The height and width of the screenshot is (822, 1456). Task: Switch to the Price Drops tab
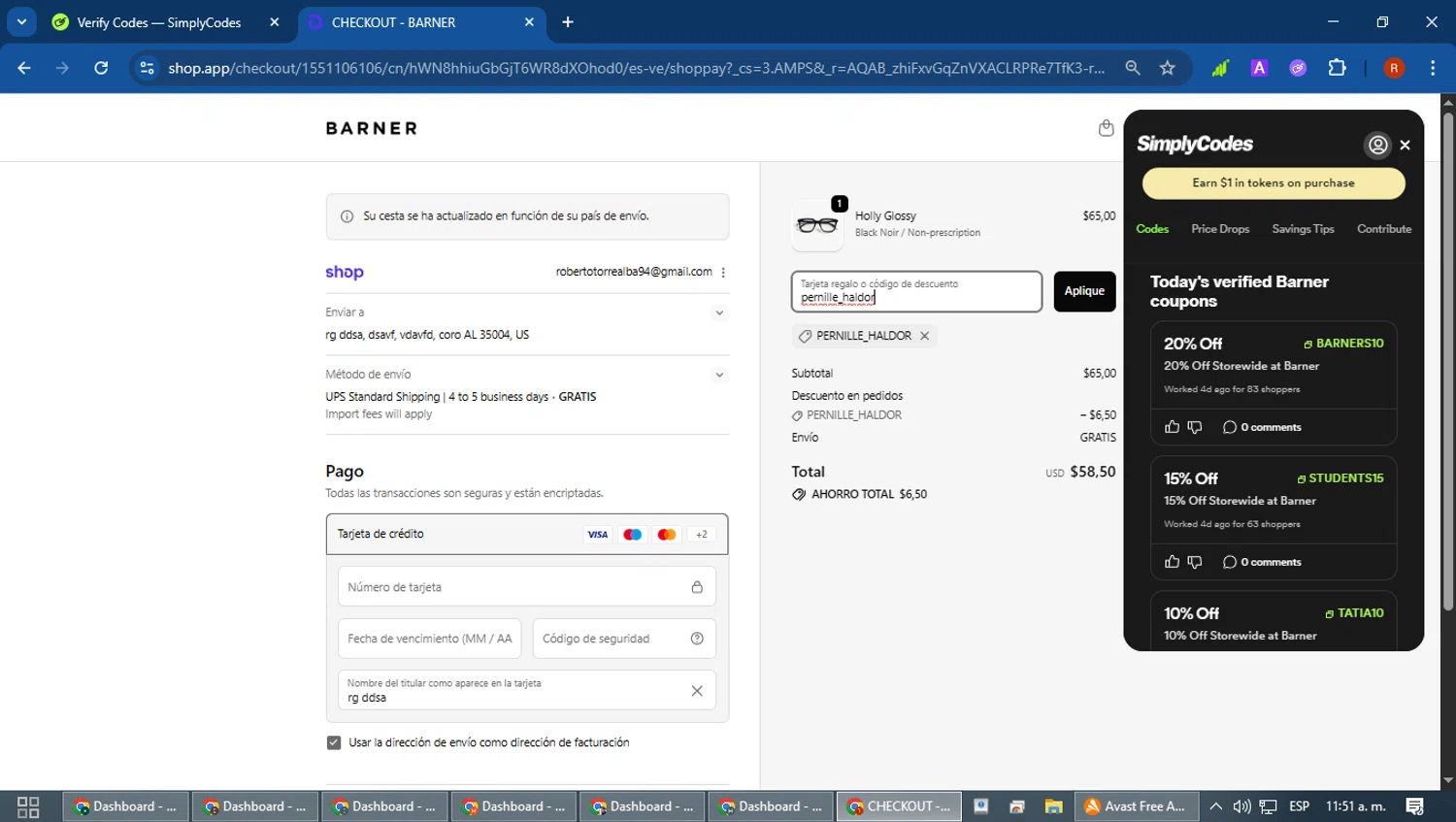coord(1220,229)
